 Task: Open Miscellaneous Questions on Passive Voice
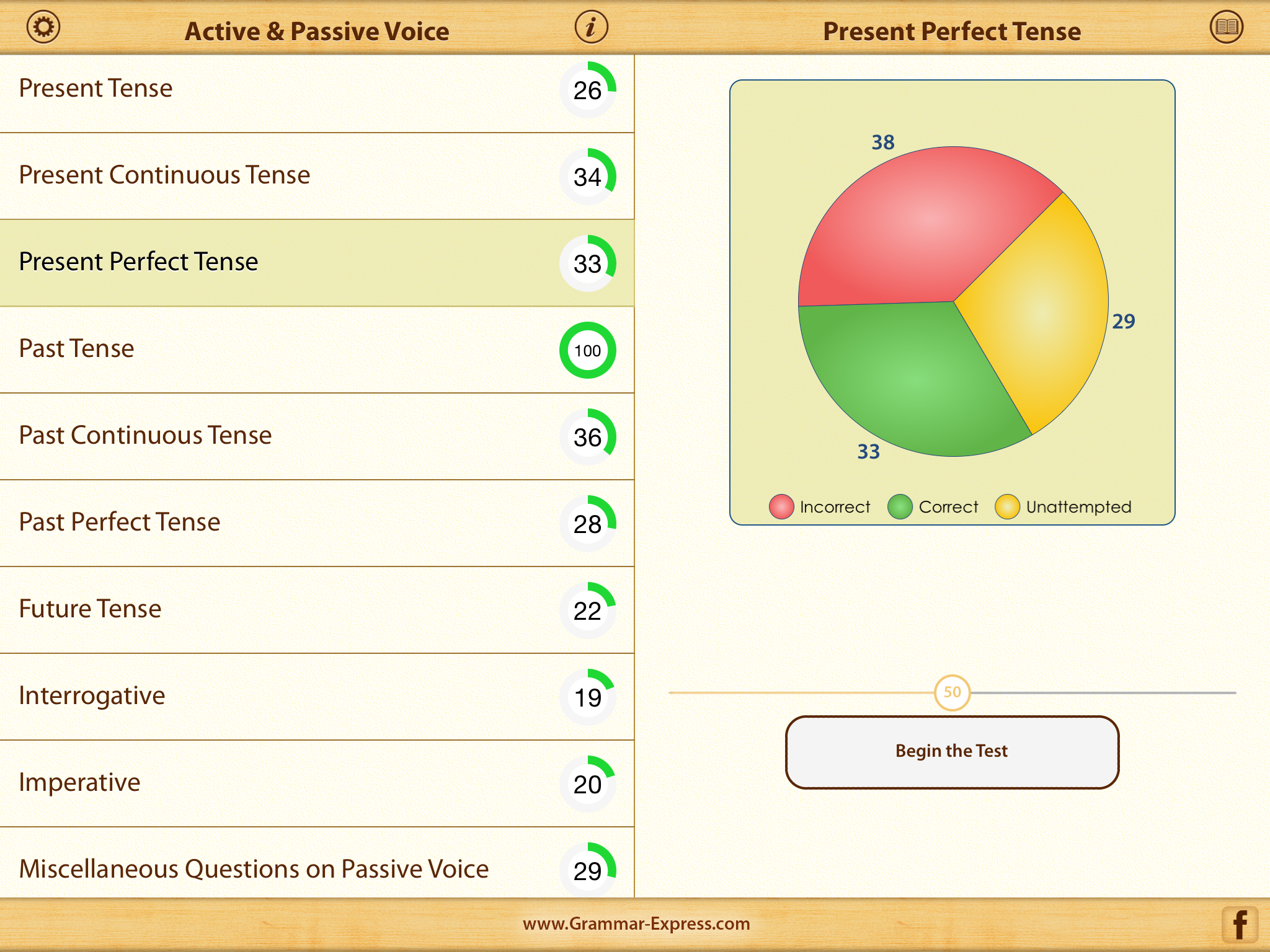(x=254, y=869)
